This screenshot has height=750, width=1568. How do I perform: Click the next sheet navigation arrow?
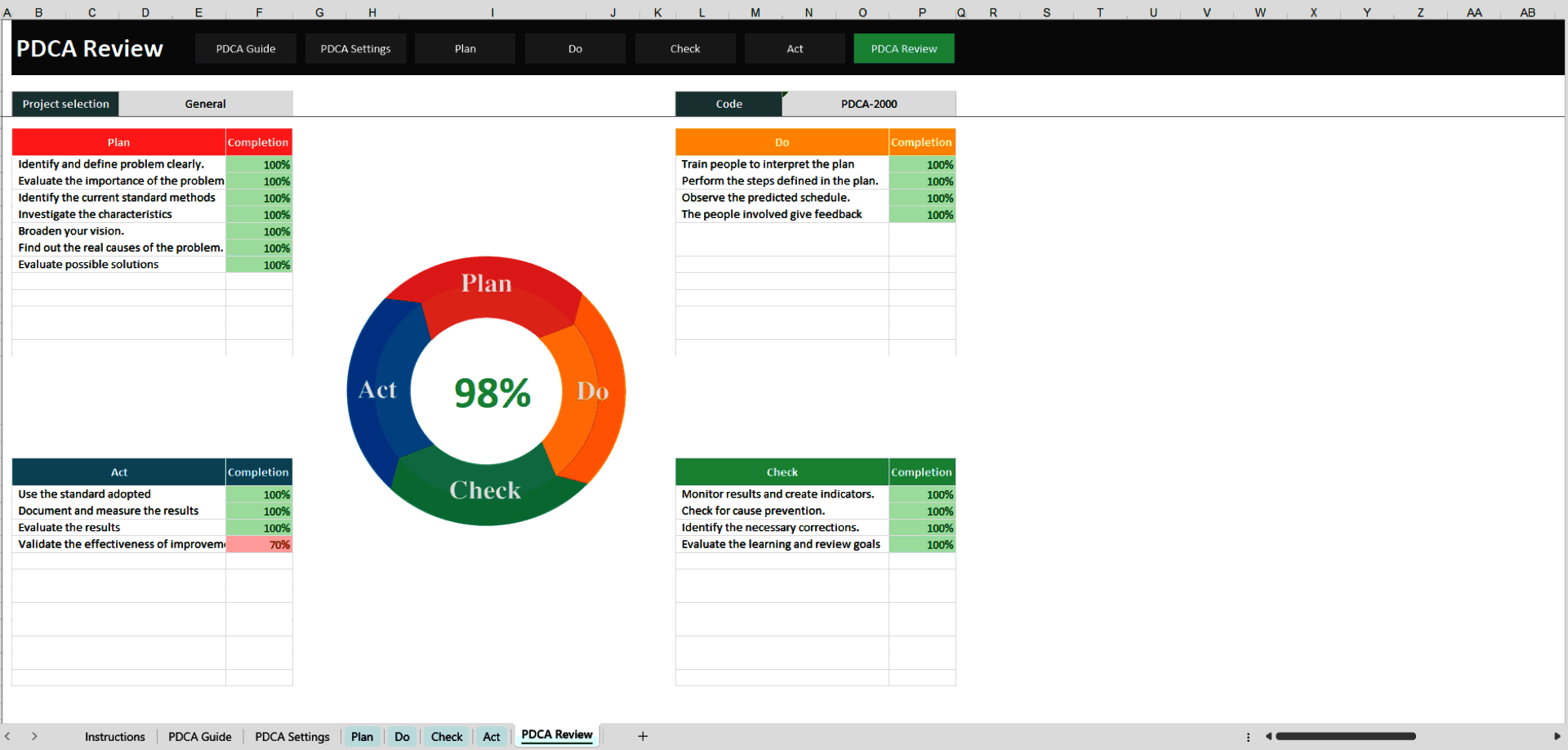coord(36,736)
